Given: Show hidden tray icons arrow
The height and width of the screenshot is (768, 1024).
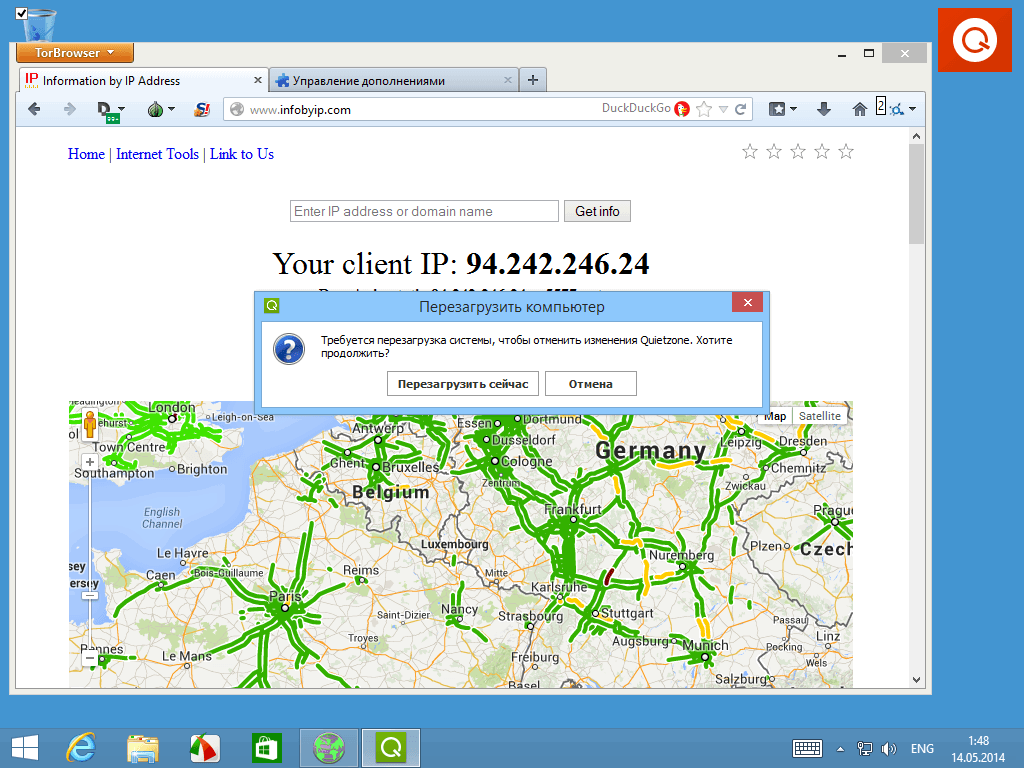Looking at the screenshot, I should [x=840, y=749].
